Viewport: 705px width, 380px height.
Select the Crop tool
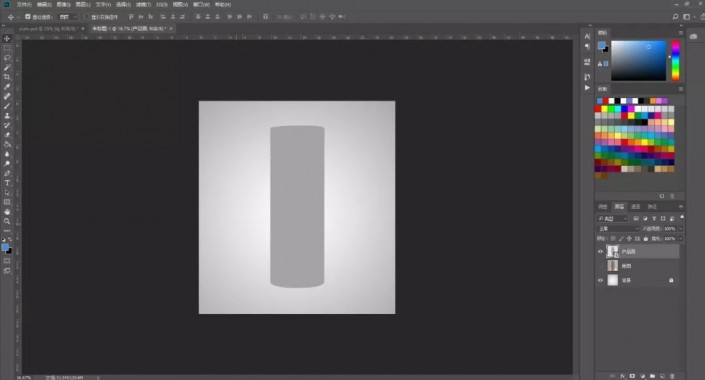coord(7,77)
